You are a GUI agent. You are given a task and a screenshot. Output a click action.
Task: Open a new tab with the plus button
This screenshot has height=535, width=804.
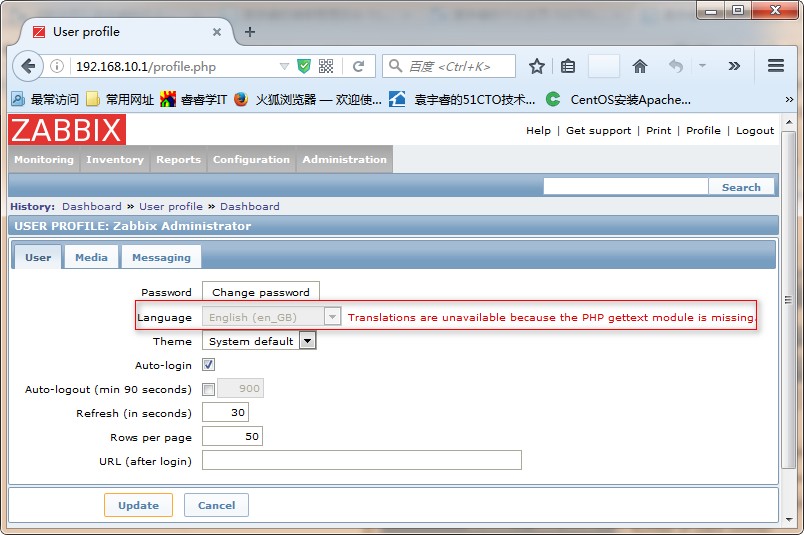click(x=250, y=32)
